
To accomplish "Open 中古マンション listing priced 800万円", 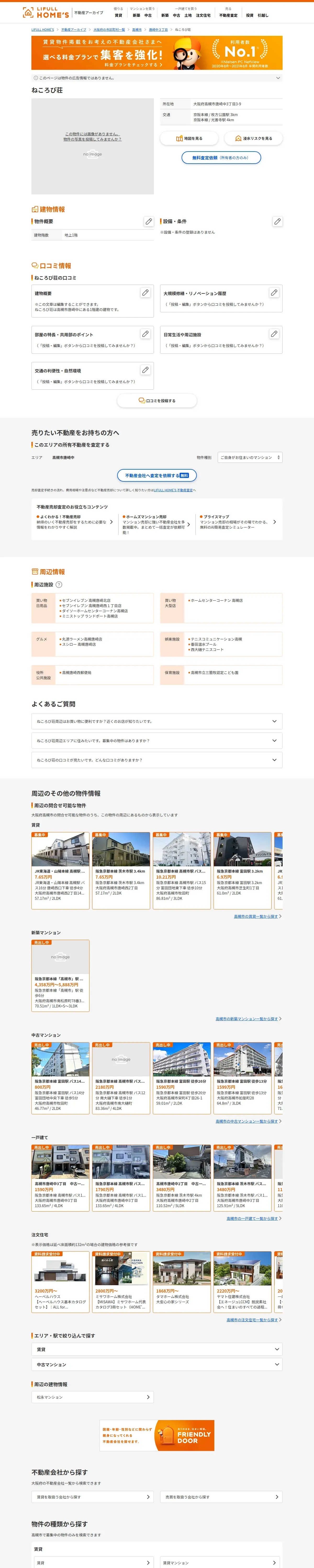I will click(60, 1078).
